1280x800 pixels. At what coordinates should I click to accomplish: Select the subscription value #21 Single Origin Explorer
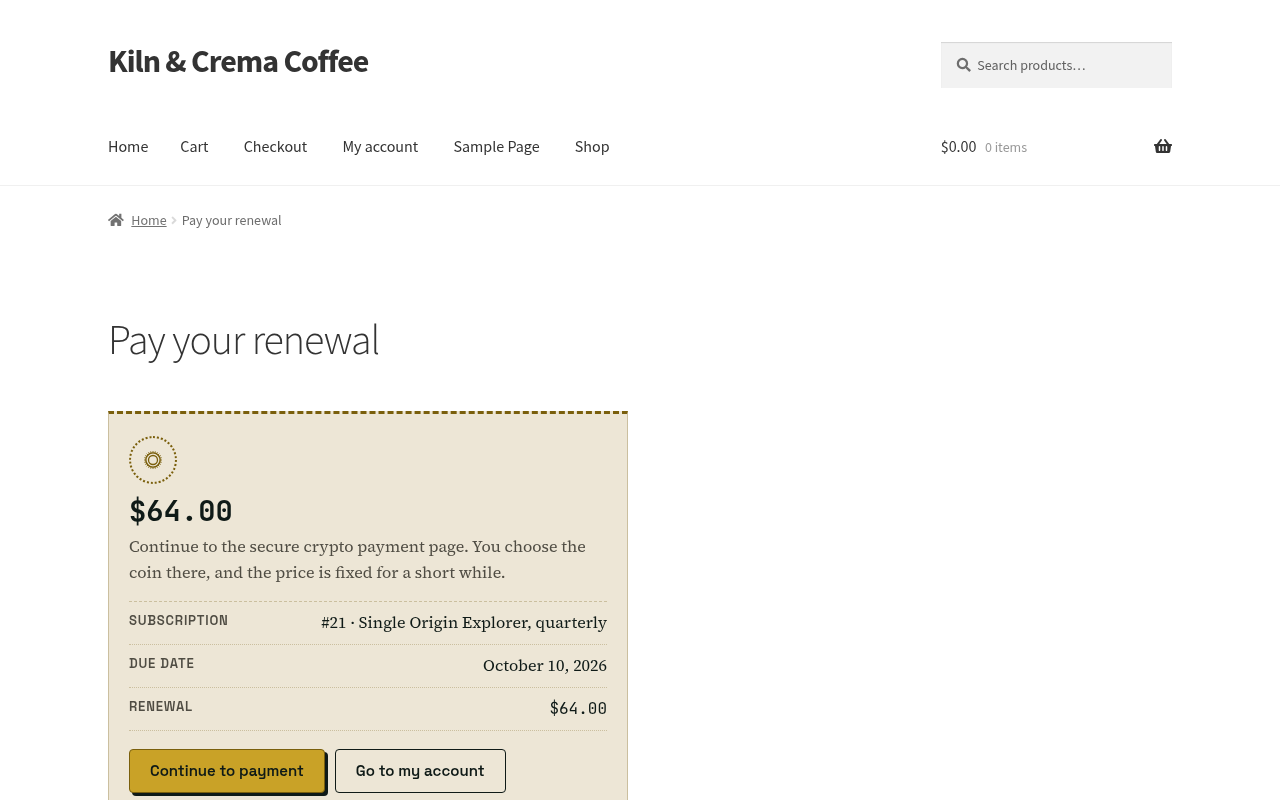[x=464, y=623]
